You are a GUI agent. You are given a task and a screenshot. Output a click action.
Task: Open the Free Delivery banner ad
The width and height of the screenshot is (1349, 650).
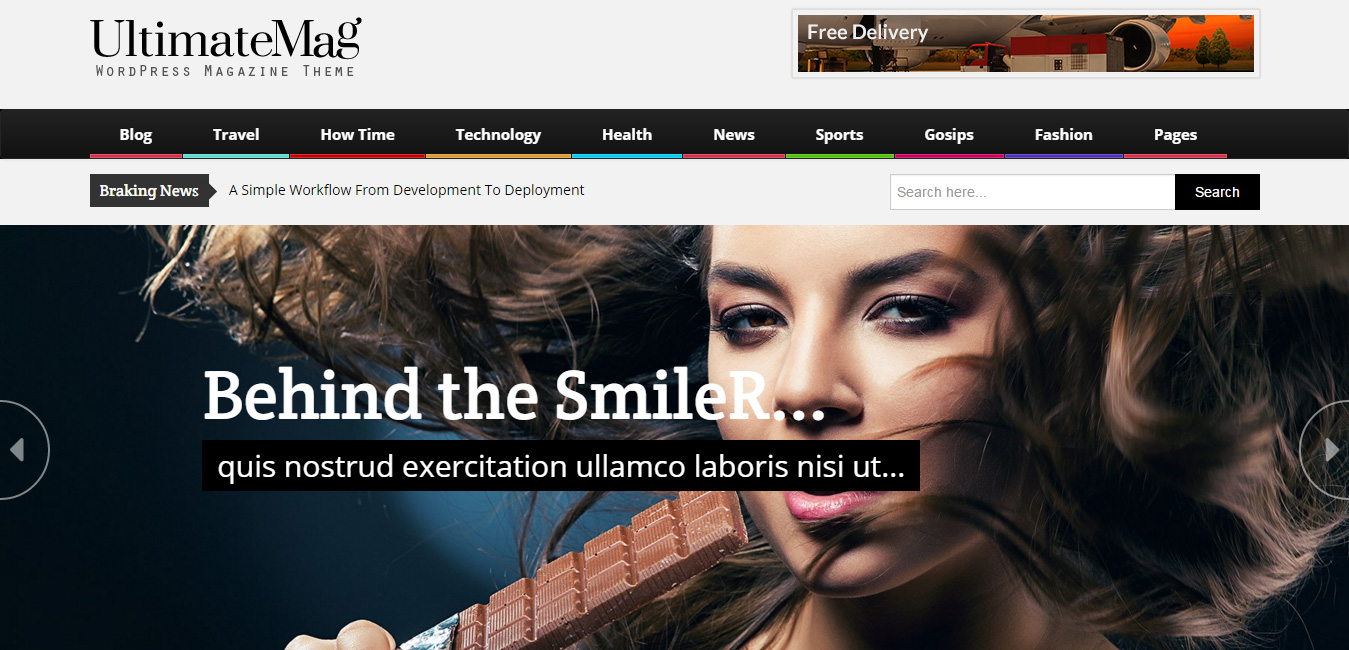click(1025, 43)
